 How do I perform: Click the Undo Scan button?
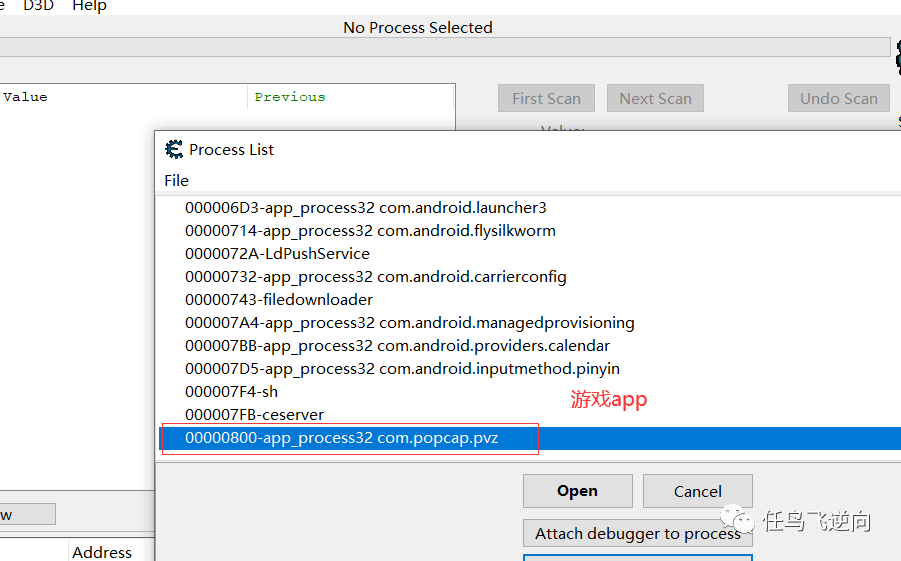pyautogui.click(x=838, y=98)
